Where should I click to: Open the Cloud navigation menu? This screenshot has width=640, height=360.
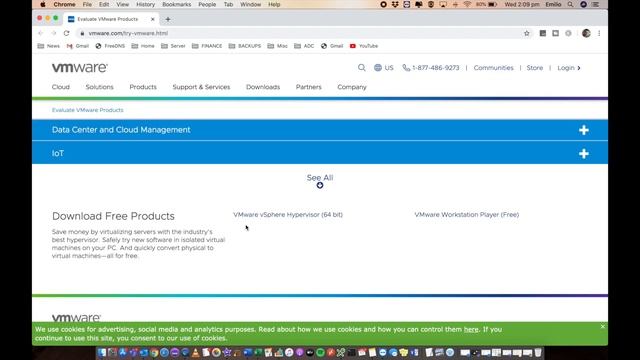click(61, 87)
